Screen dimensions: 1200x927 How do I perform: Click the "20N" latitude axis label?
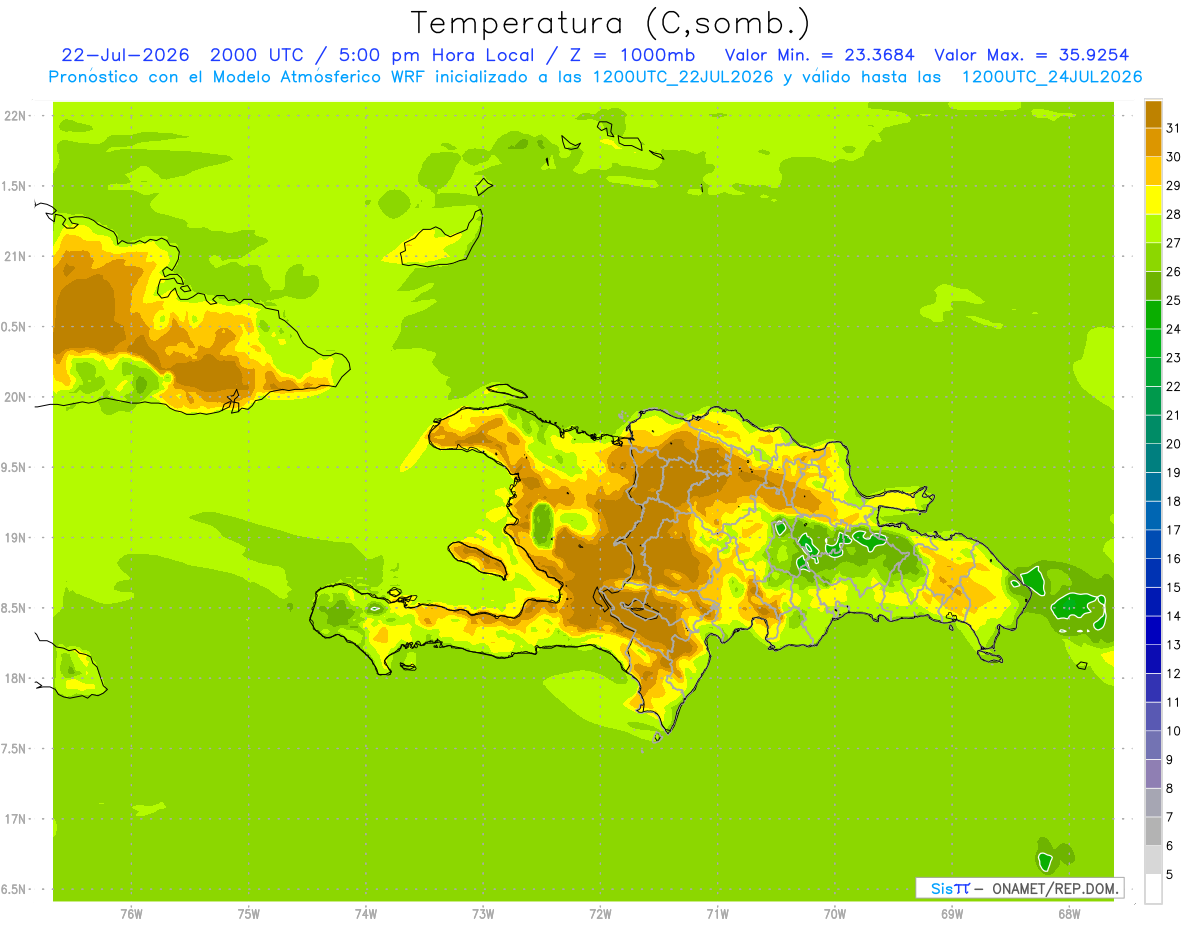point(16,397)
